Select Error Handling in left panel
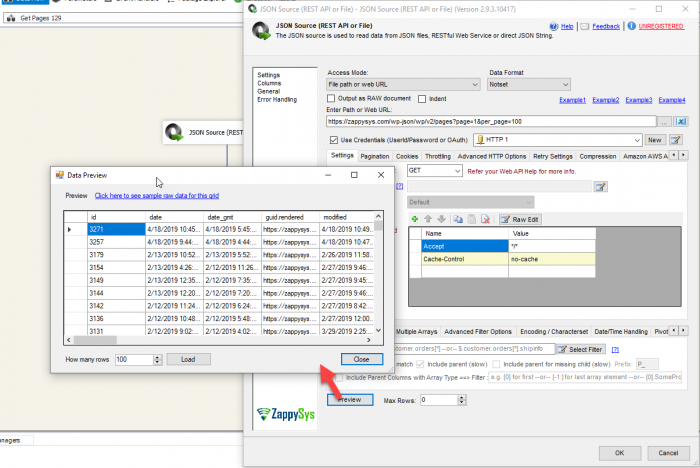Image resolution: width=700 pixels, height=468 pixels. click(x=277, y=100)
